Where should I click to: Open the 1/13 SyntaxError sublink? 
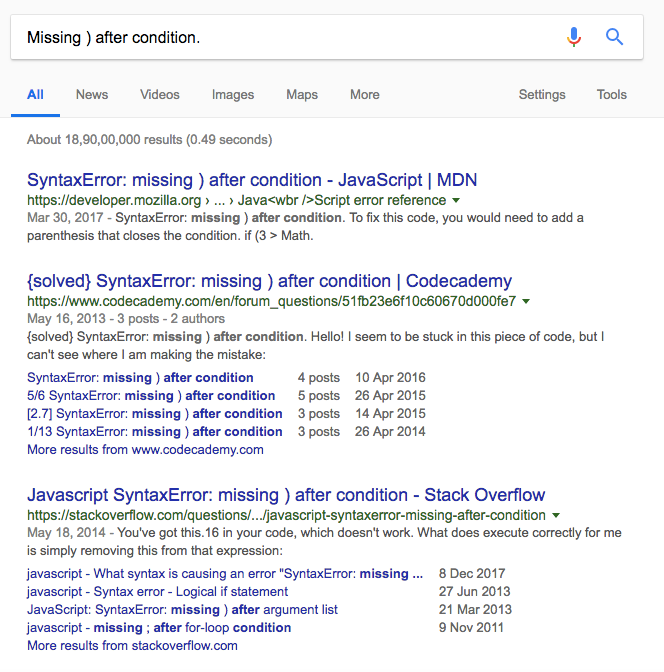tap(155, 432)
